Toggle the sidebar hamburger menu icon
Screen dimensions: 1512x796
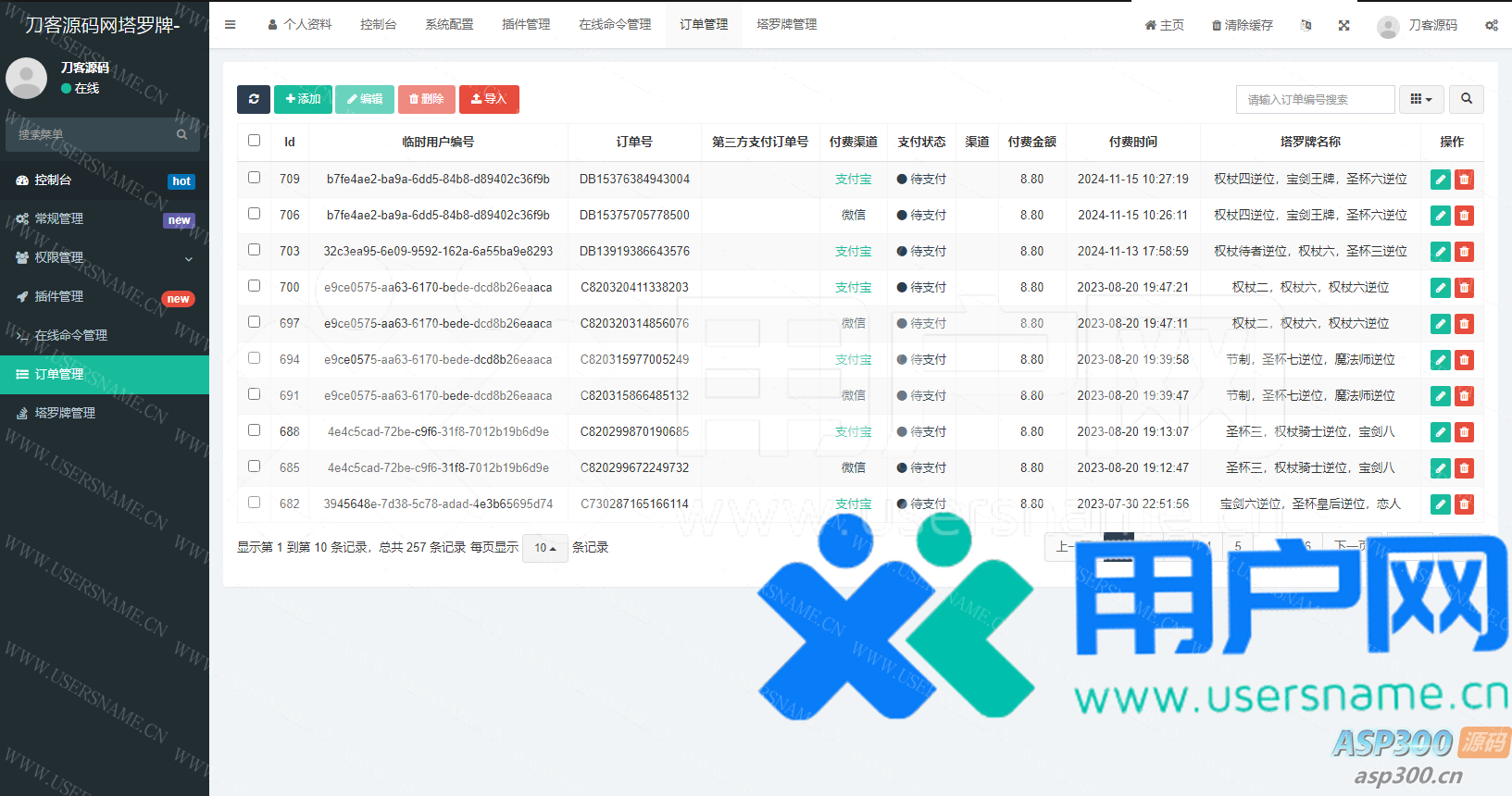(230, 25)
